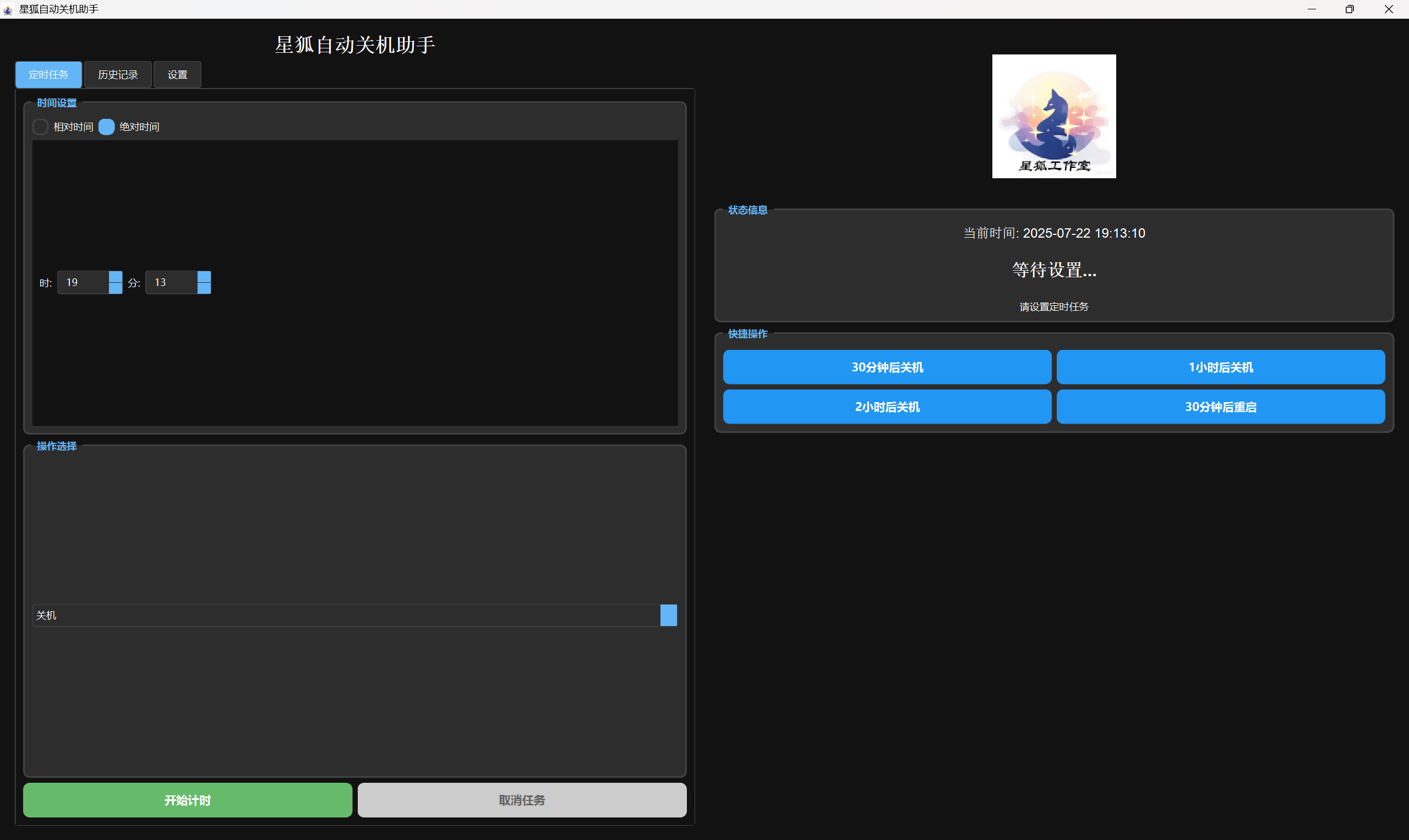Click the 取消任务 button
Screen dimensions: 1409x840
[x=522, y=800]
